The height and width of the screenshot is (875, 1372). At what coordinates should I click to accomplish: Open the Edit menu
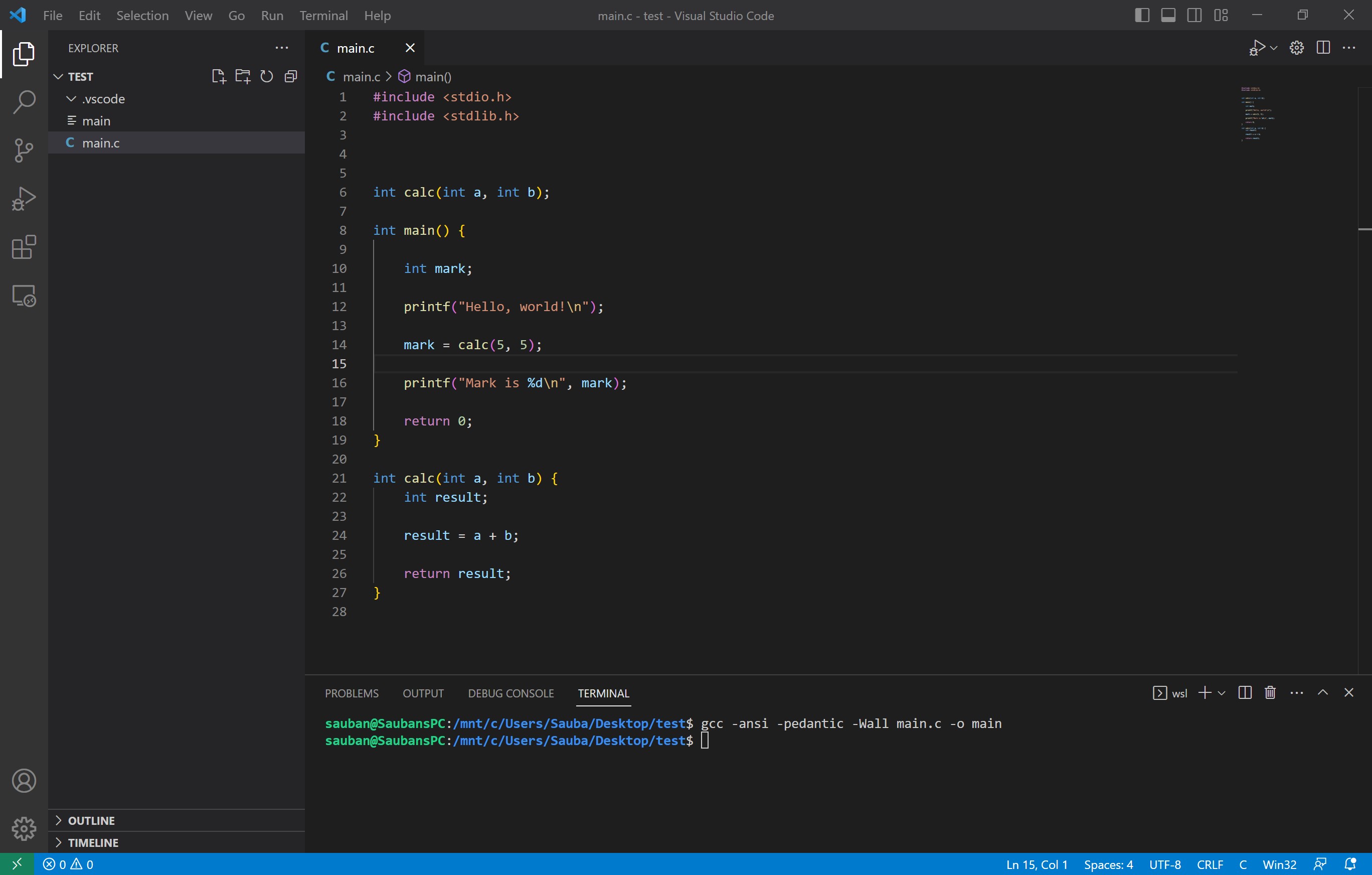point(89,16)
